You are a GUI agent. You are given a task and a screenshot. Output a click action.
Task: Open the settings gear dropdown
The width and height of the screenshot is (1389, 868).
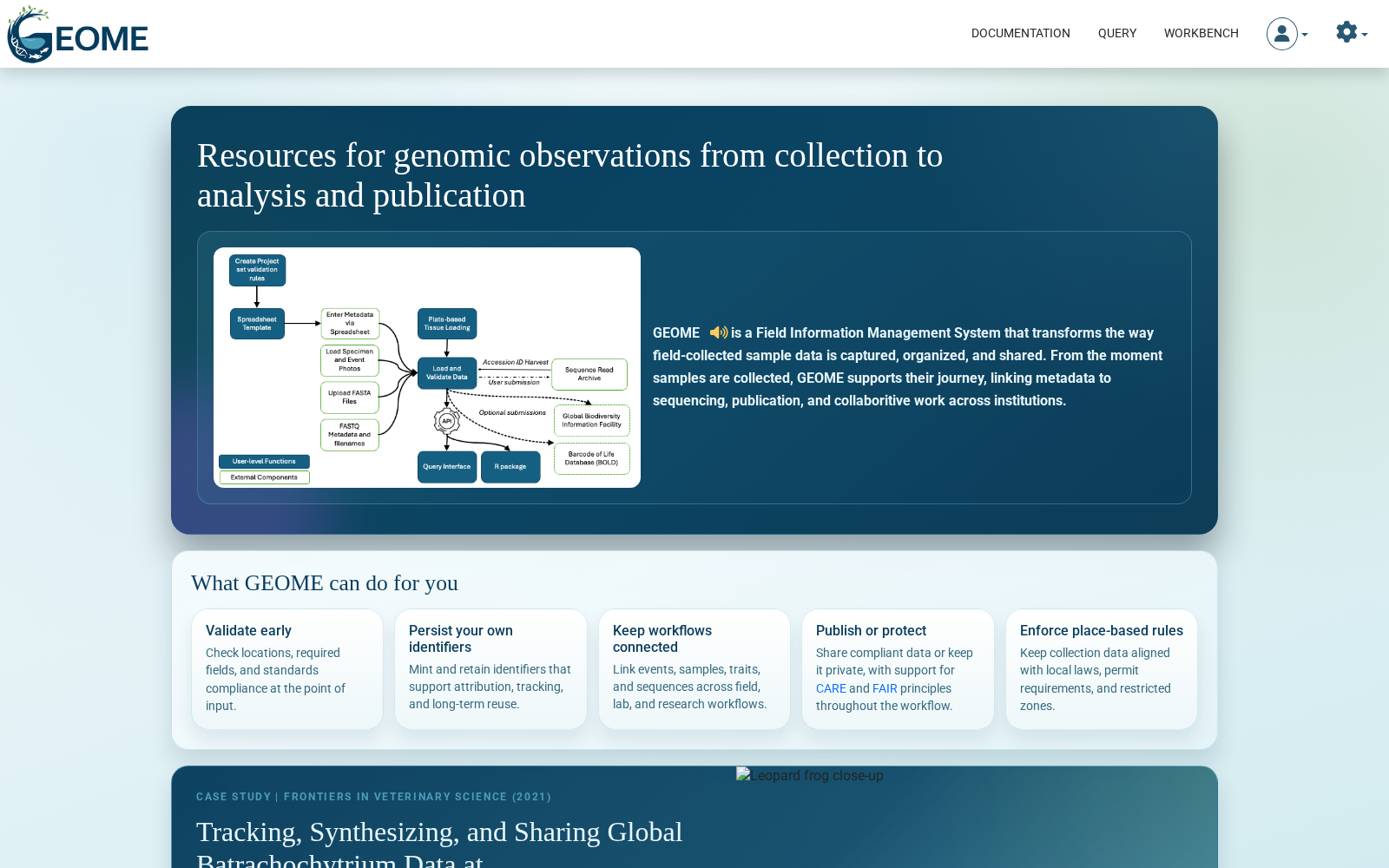[x=1352, y=34]
